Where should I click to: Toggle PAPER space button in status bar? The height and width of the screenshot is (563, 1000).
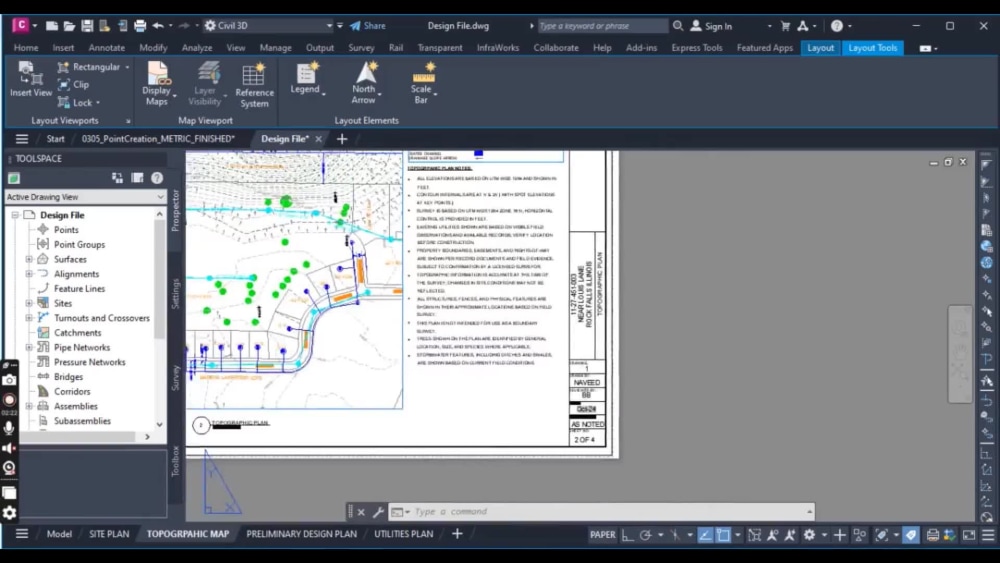[x=602, y=535]
